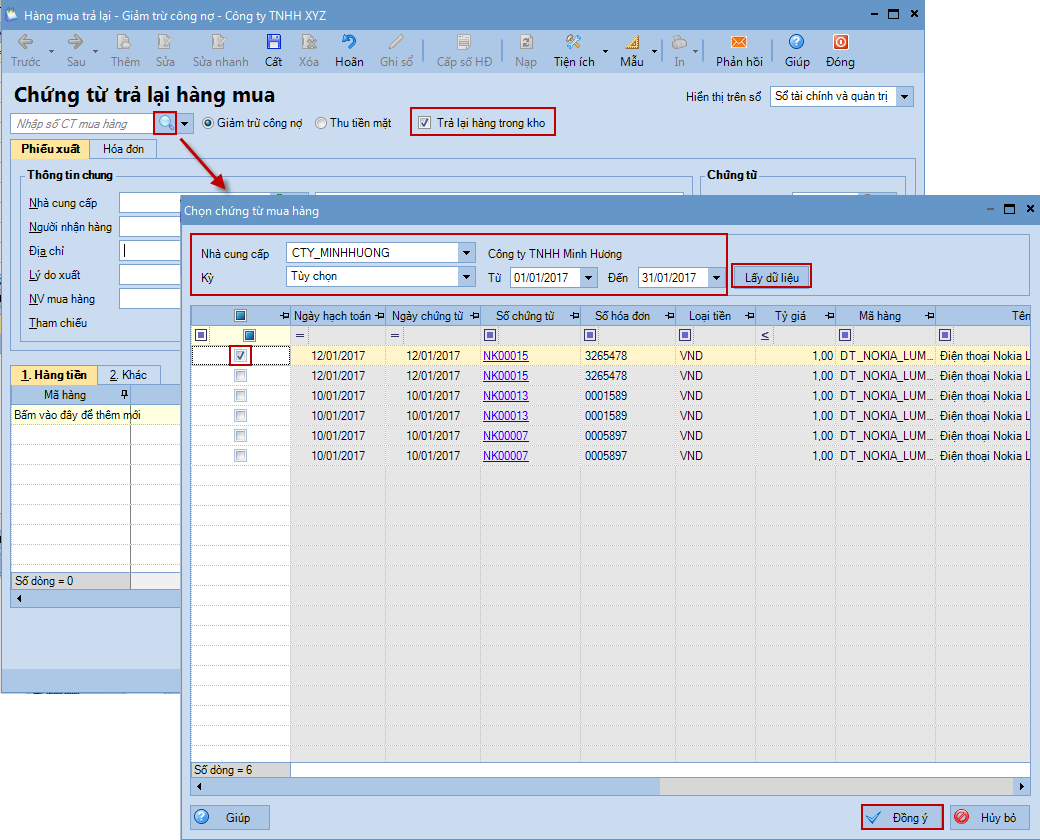Open the Đến date picker dropdown

[716, 277]
